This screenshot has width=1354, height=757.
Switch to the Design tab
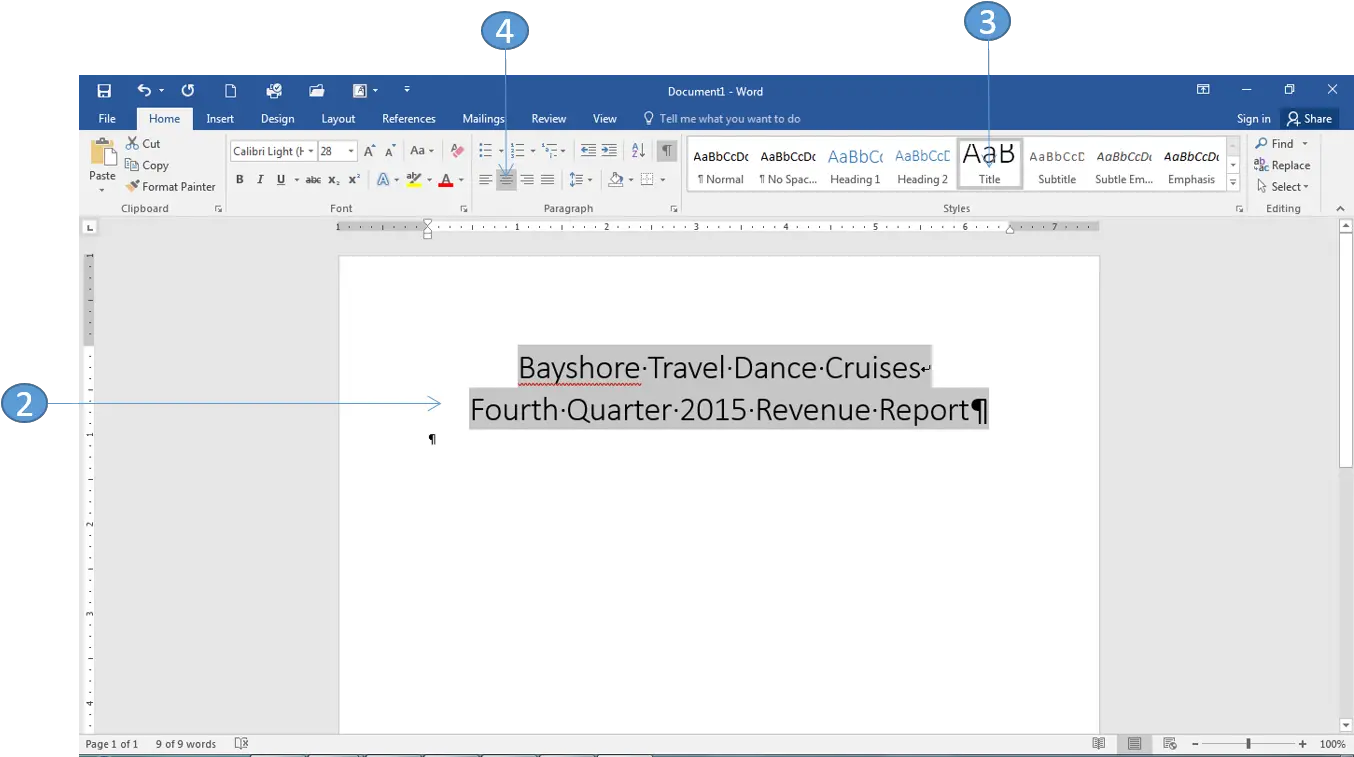(277, 118)
